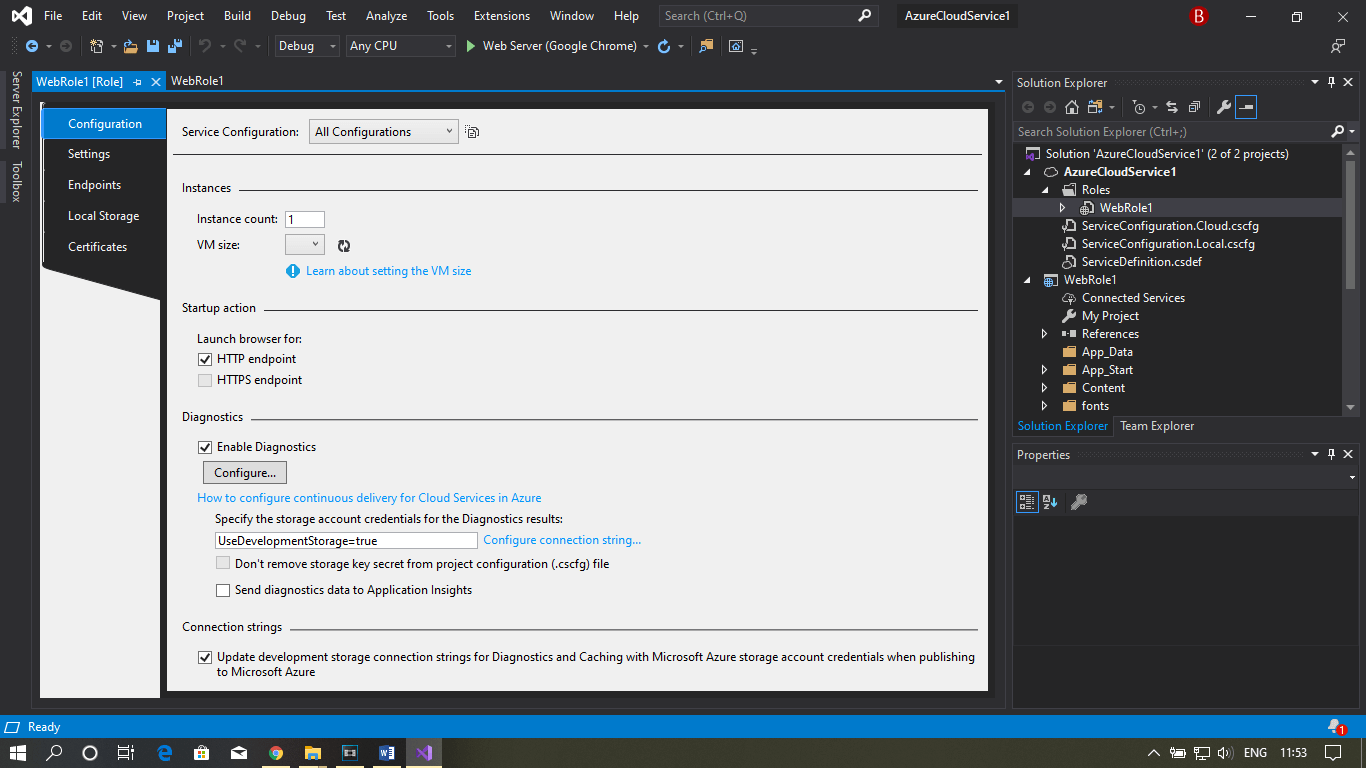1366x768 pixels.
Task: Click the New Project toolbar icon
Action: pyautogui.click(x=97, y=46)
